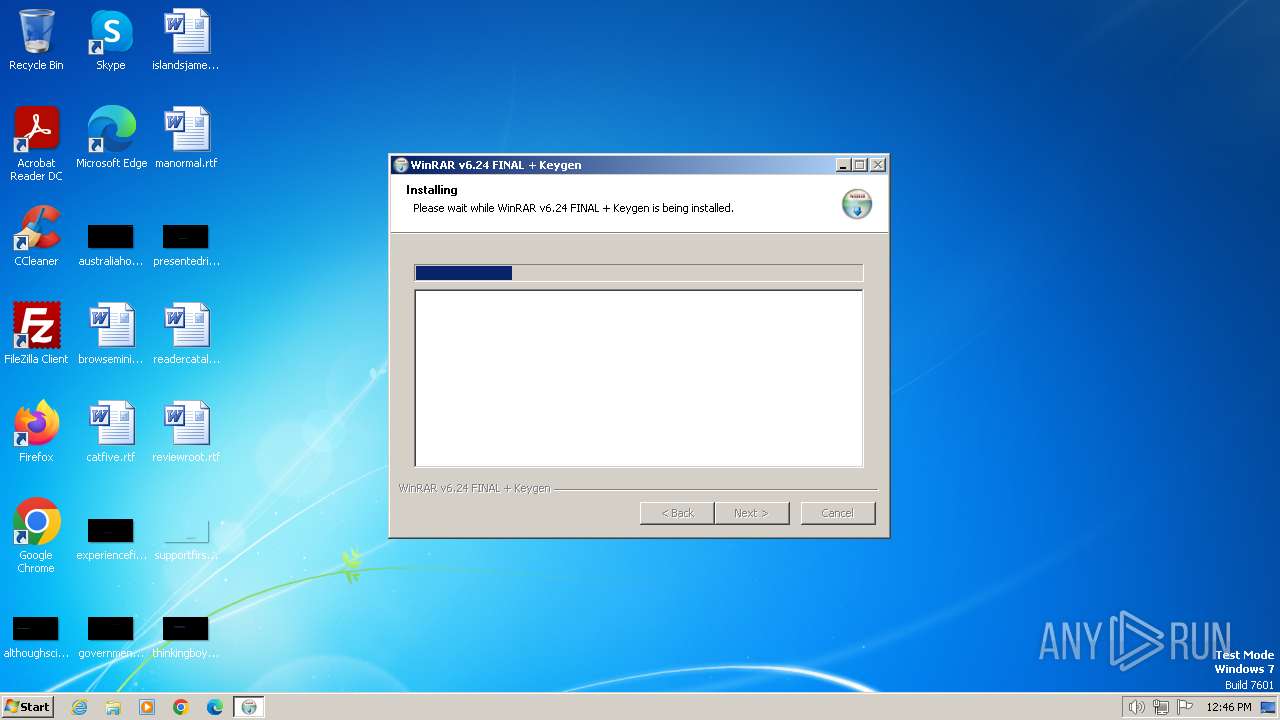
Task: Select the experiencefi... desktop file
Action: pyautogui.click(x=110, y=540)
